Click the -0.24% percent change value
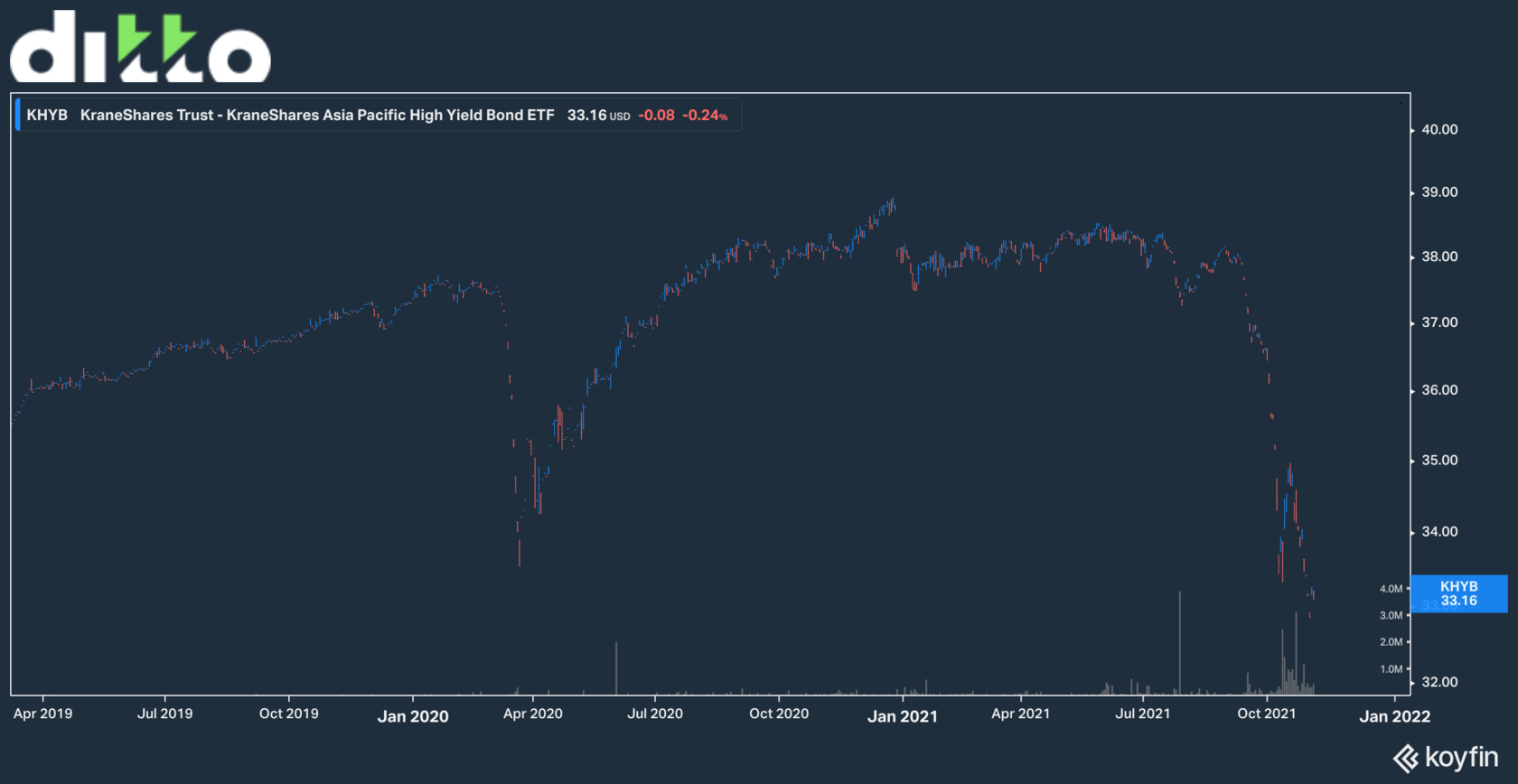Image resolution: width=1518 pixels, height=784 pixels. (705, 115)
